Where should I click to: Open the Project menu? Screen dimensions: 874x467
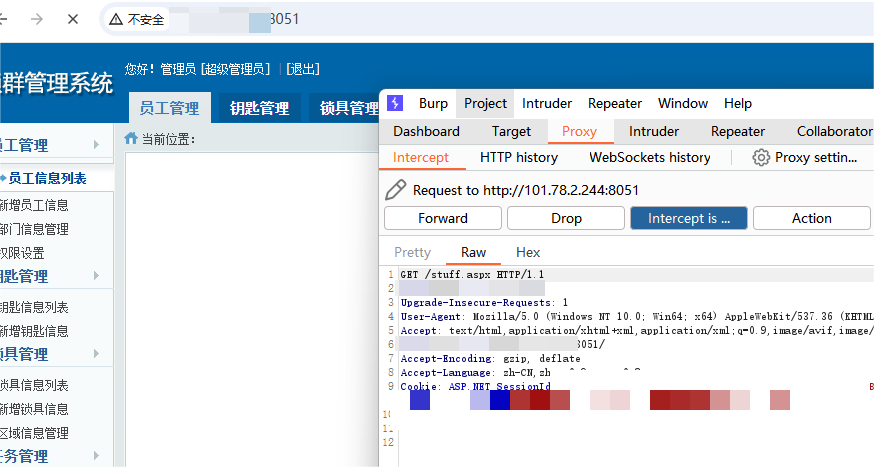(x=485, y=104)
